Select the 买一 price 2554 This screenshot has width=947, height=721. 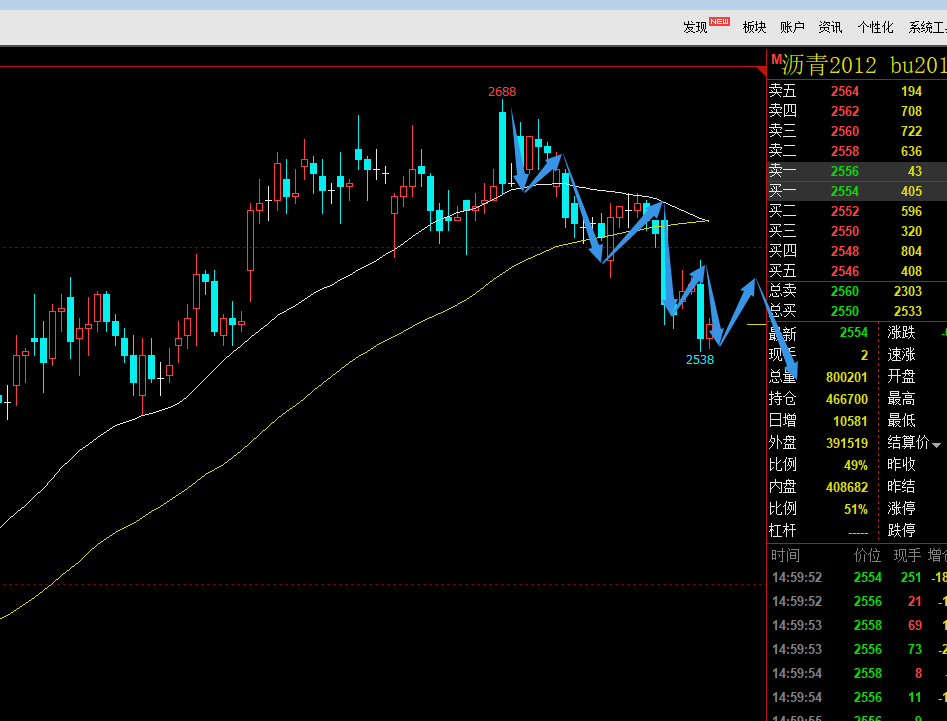click(844, 191)
